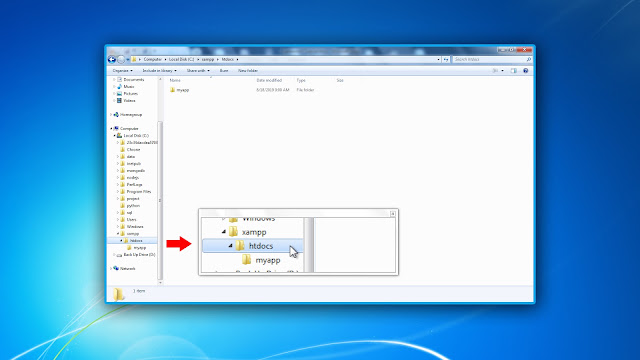Viewport: 640px width, 360px height.
Task: Open the view options dropdown arrow
Action: [502, 71]
